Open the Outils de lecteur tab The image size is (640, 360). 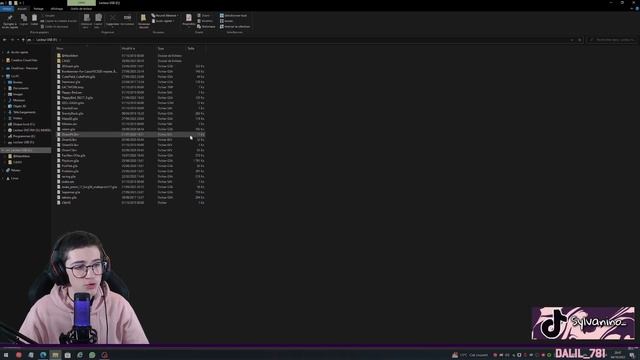[x=81, y=9]
